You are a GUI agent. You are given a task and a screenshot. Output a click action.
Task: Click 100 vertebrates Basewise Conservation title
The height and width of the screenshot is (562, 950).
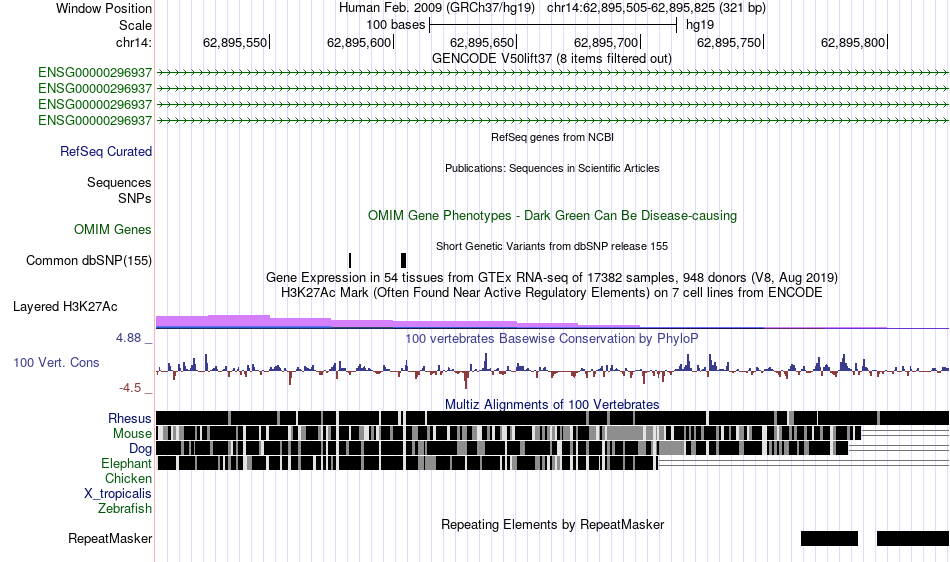click(x=552, y=339)
